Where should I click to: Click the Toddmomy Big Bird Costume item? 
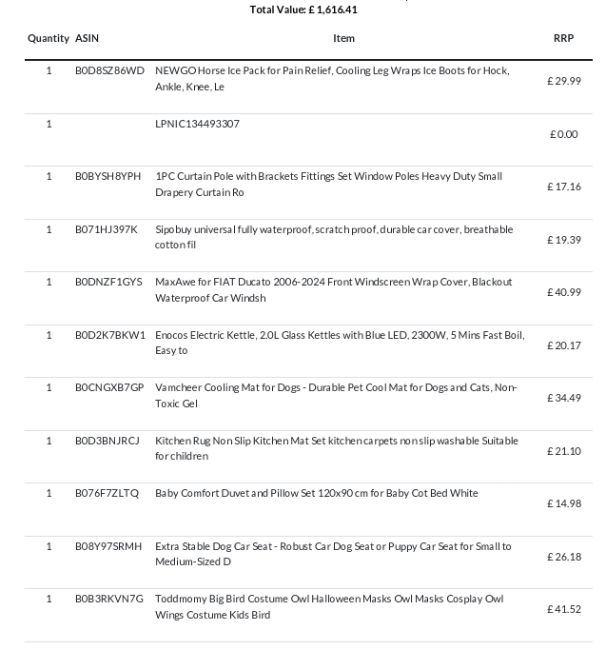coord(329,607)
